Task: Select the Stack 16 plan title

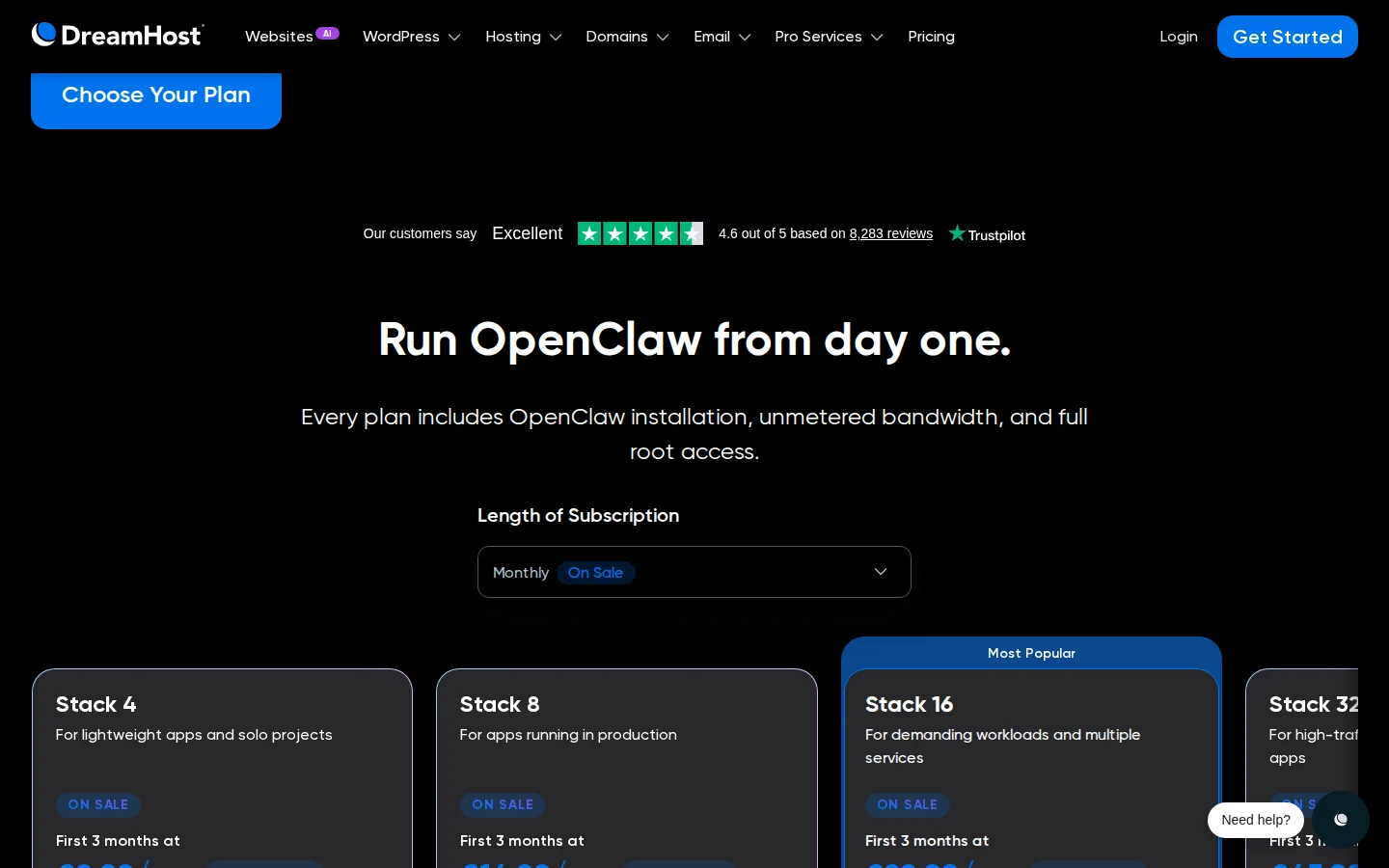Action: tap(910, 704)
